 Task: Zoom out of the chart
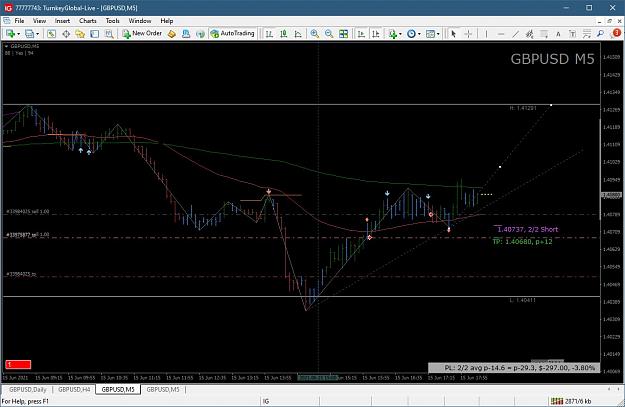(329, 34)
